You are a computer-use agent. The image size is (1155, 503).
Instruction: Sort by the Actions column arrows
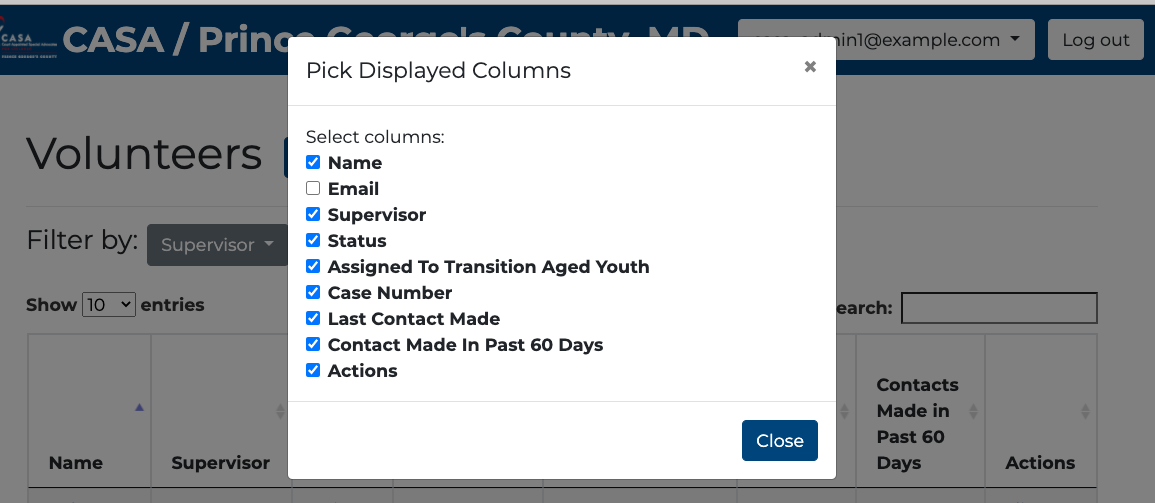pos(1085,411)
